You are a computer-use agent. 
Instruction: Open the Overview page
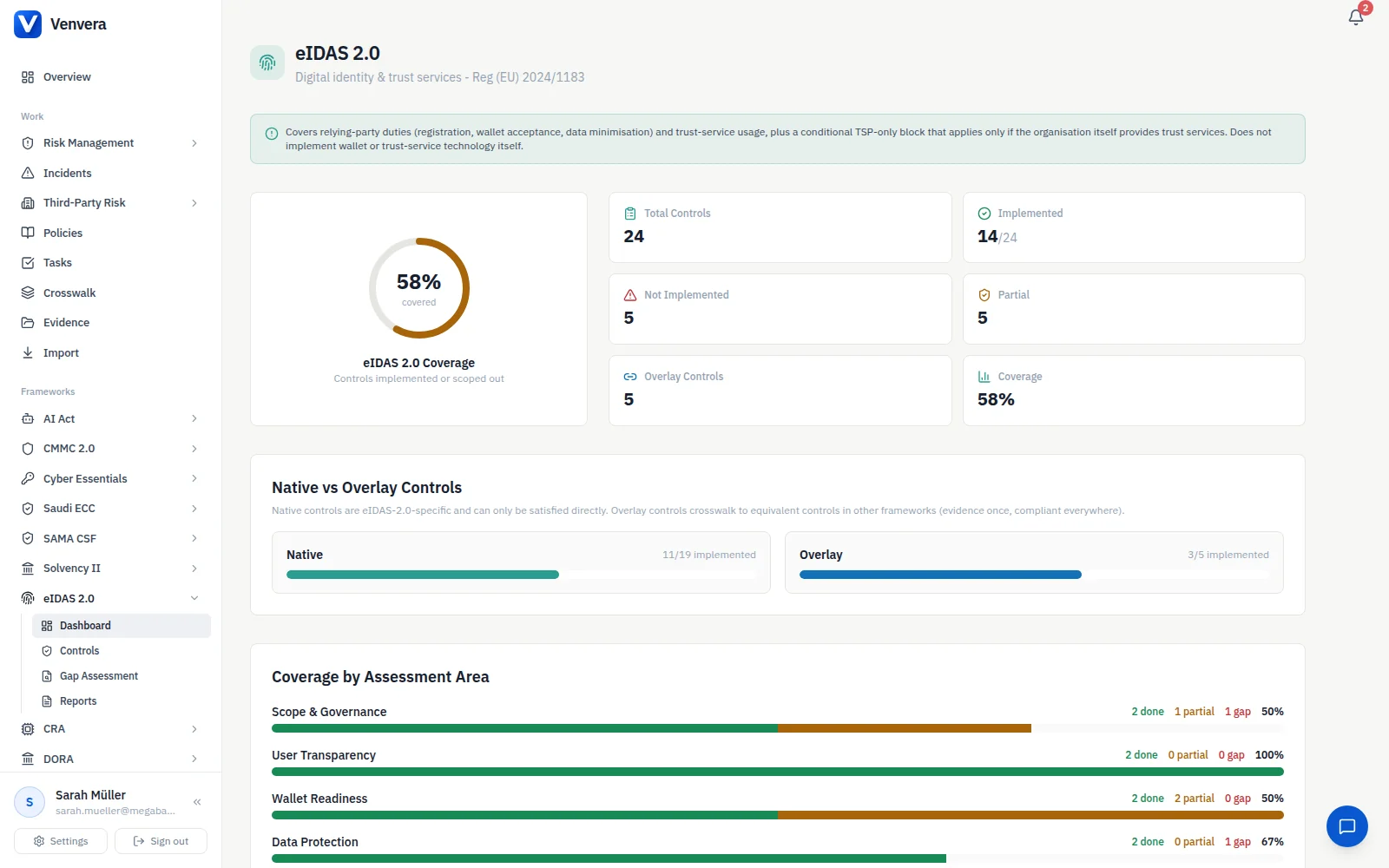tap(111, 77)
